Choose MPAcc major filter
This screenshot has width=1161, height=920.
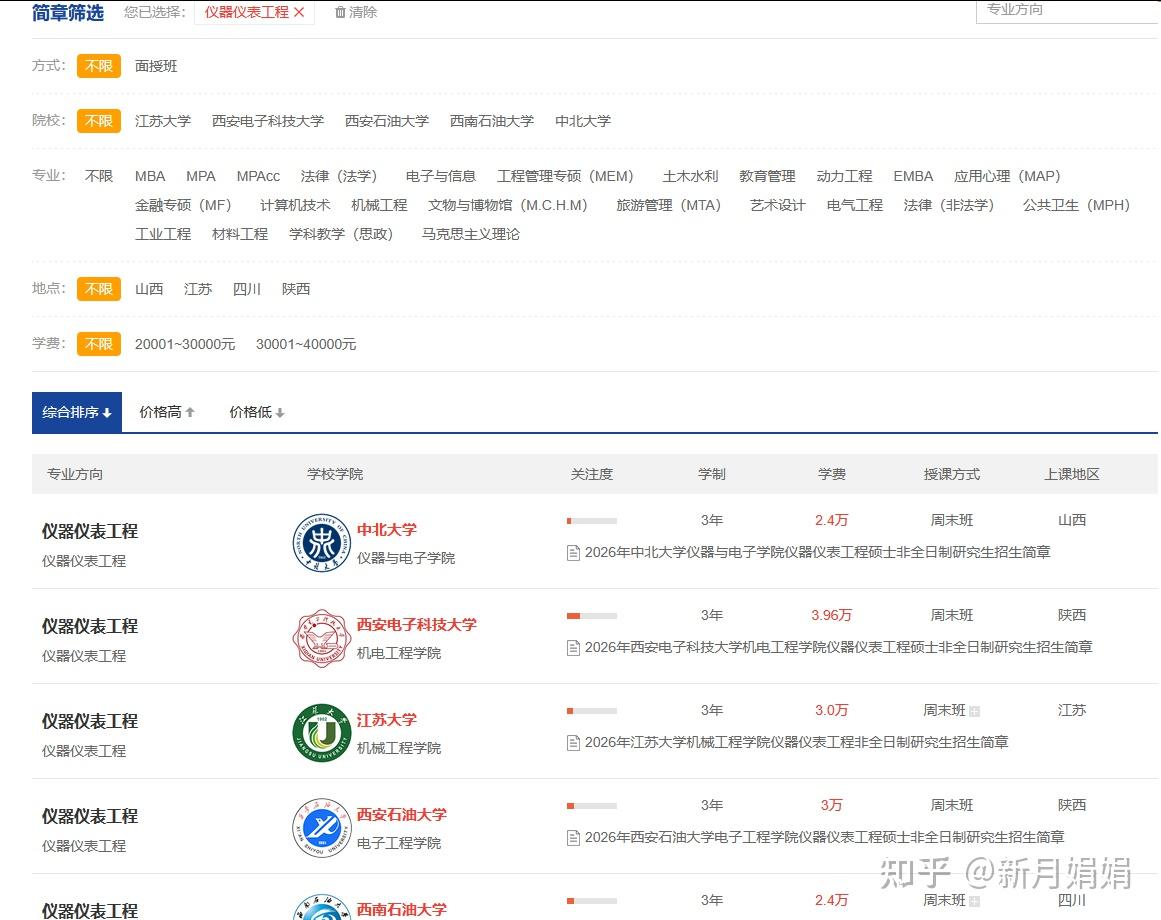[258, 176]
